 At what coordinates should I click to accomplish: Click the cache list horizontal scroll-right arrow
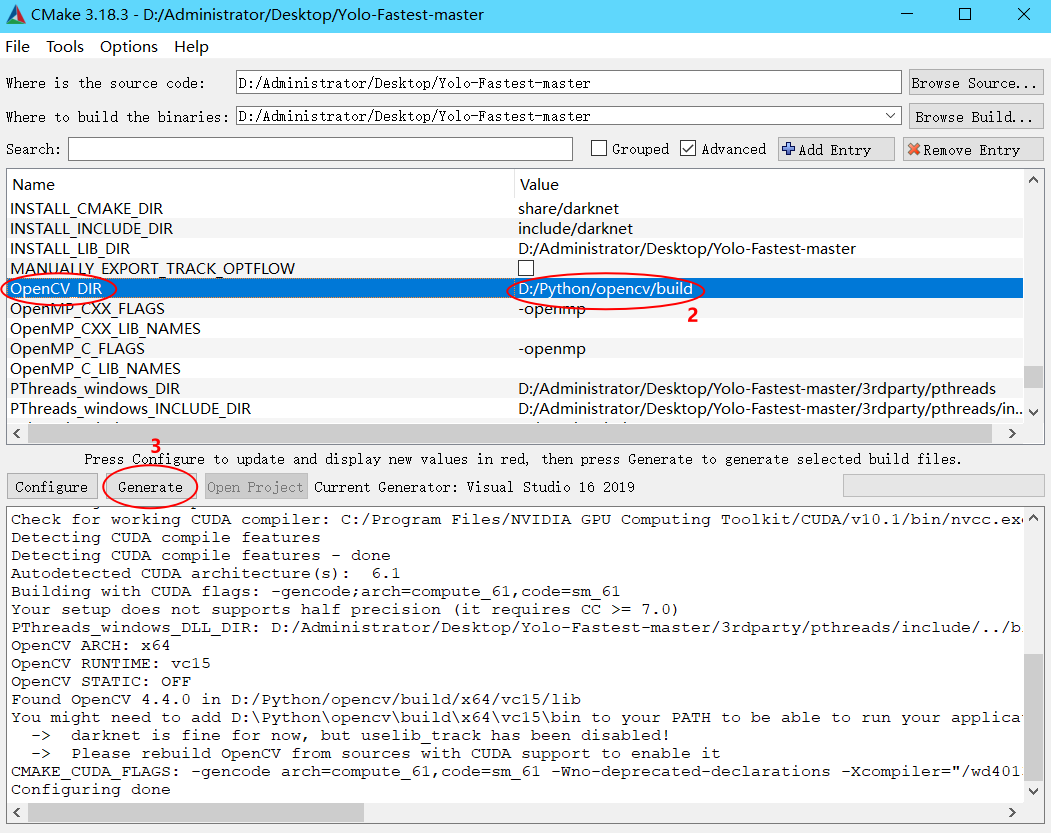1012,434
